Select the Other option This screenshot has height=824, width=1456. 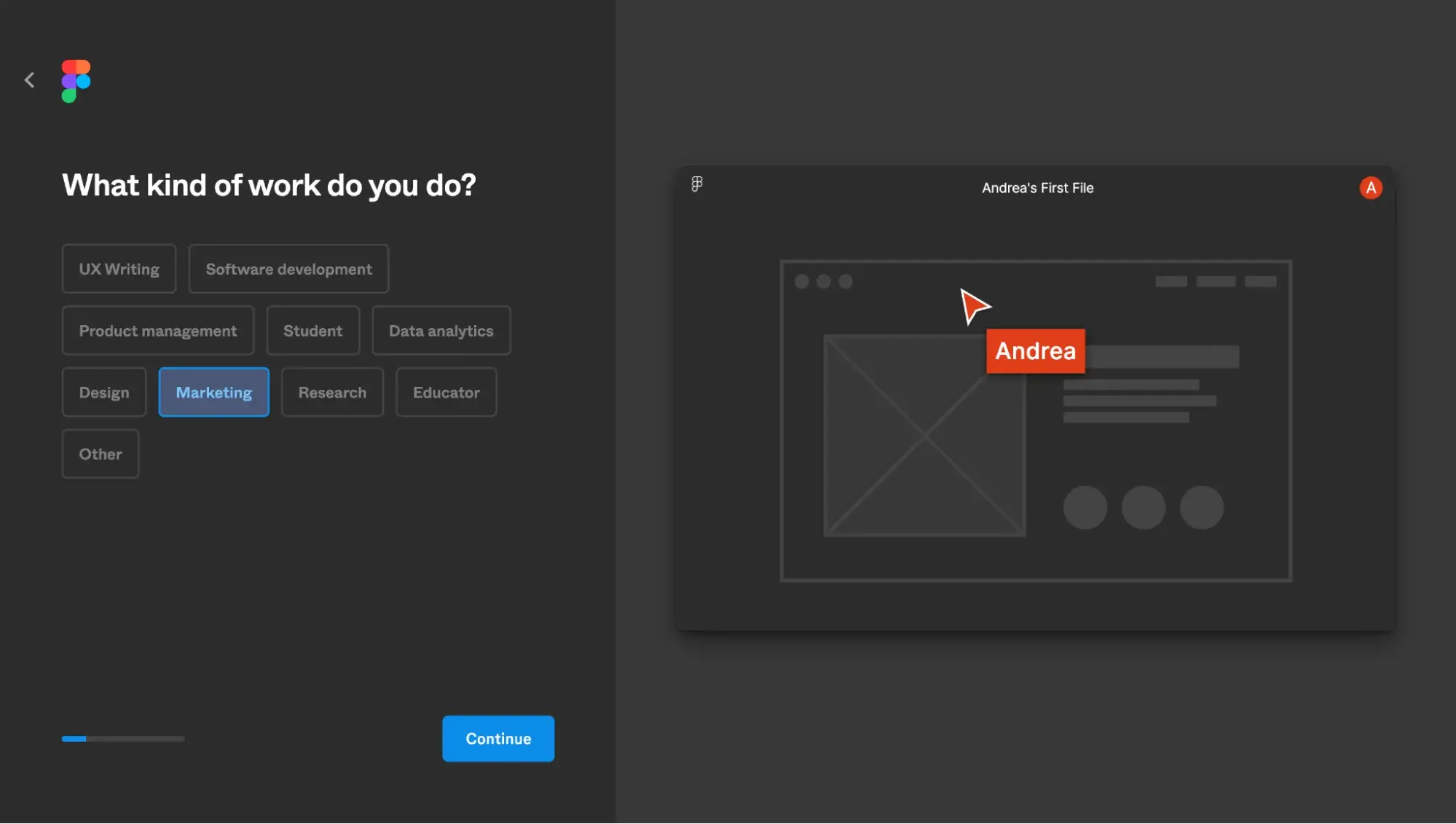click(x=101, y=454)
